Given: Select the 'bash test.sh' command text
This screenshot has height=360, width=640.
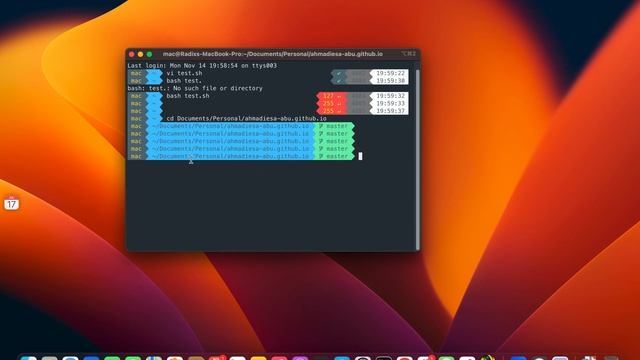Looking at the screenshot, I should pos(188,96).
